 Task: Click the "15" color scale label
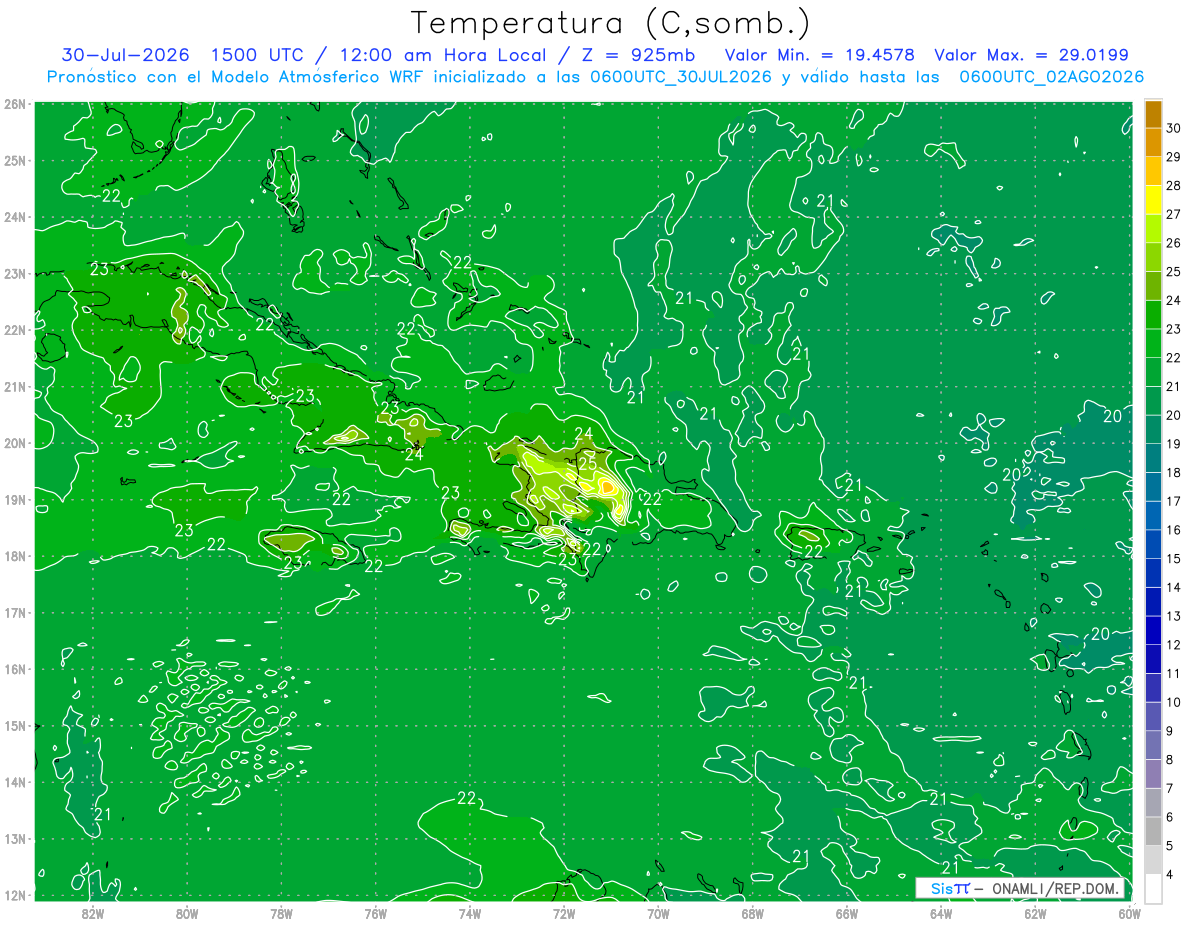click(x=1173, y=558)
